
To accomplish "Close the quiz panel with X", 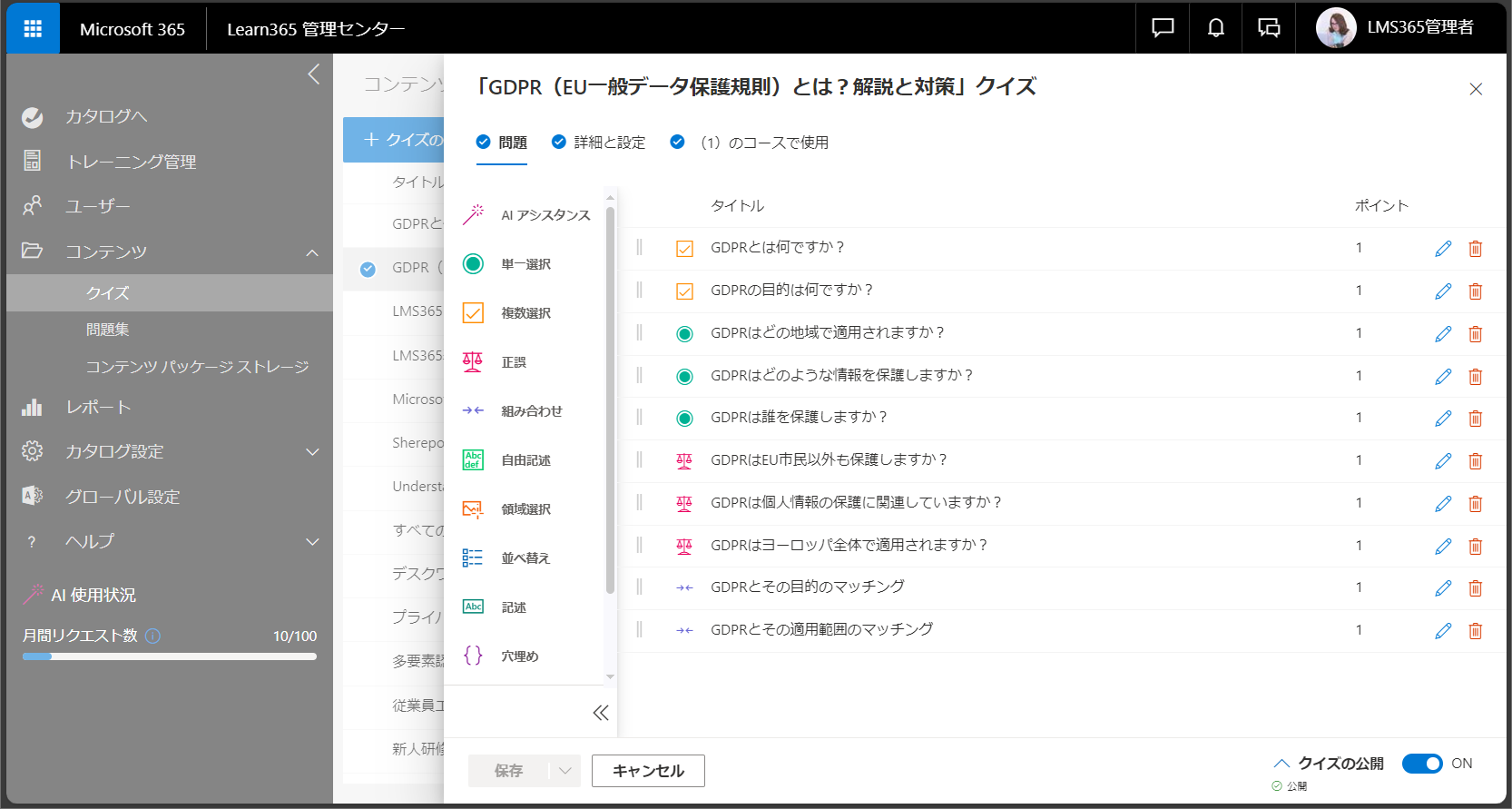I will [x=1476, y=89].
